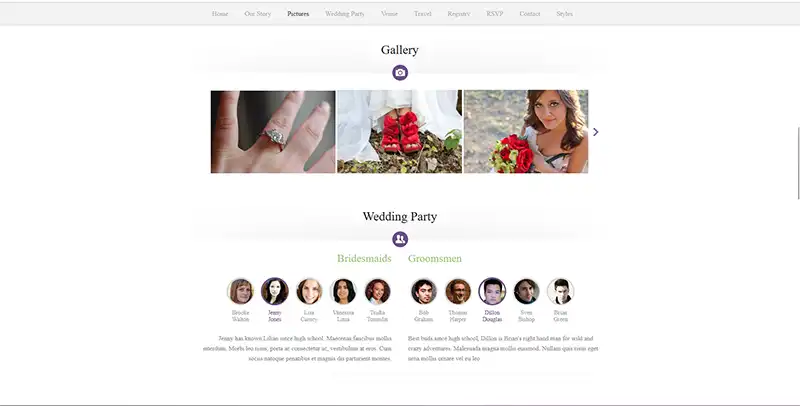Jump to the Venue section
800x406 pixels.
tap(389, 14)
